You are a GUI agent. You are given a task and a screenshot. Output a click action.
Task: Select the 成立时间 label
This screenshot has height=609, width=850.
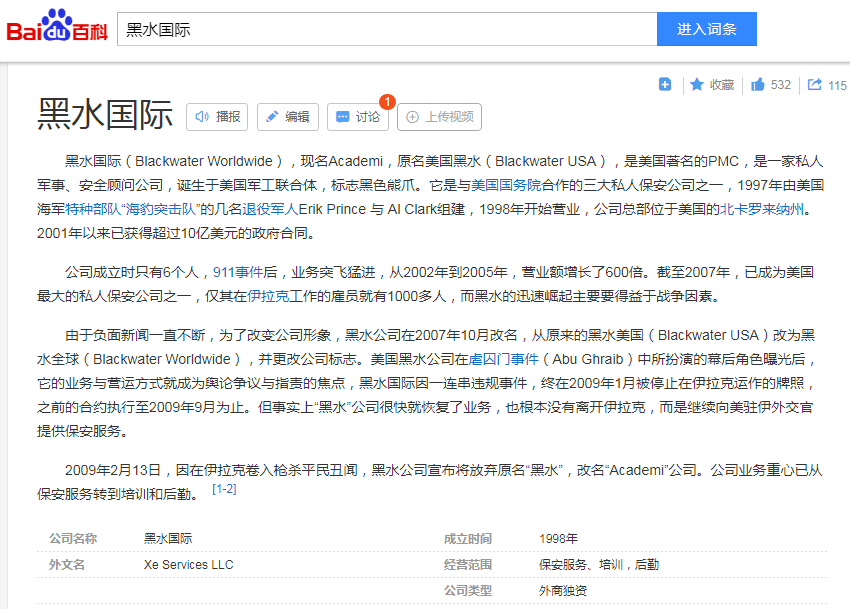468,539
